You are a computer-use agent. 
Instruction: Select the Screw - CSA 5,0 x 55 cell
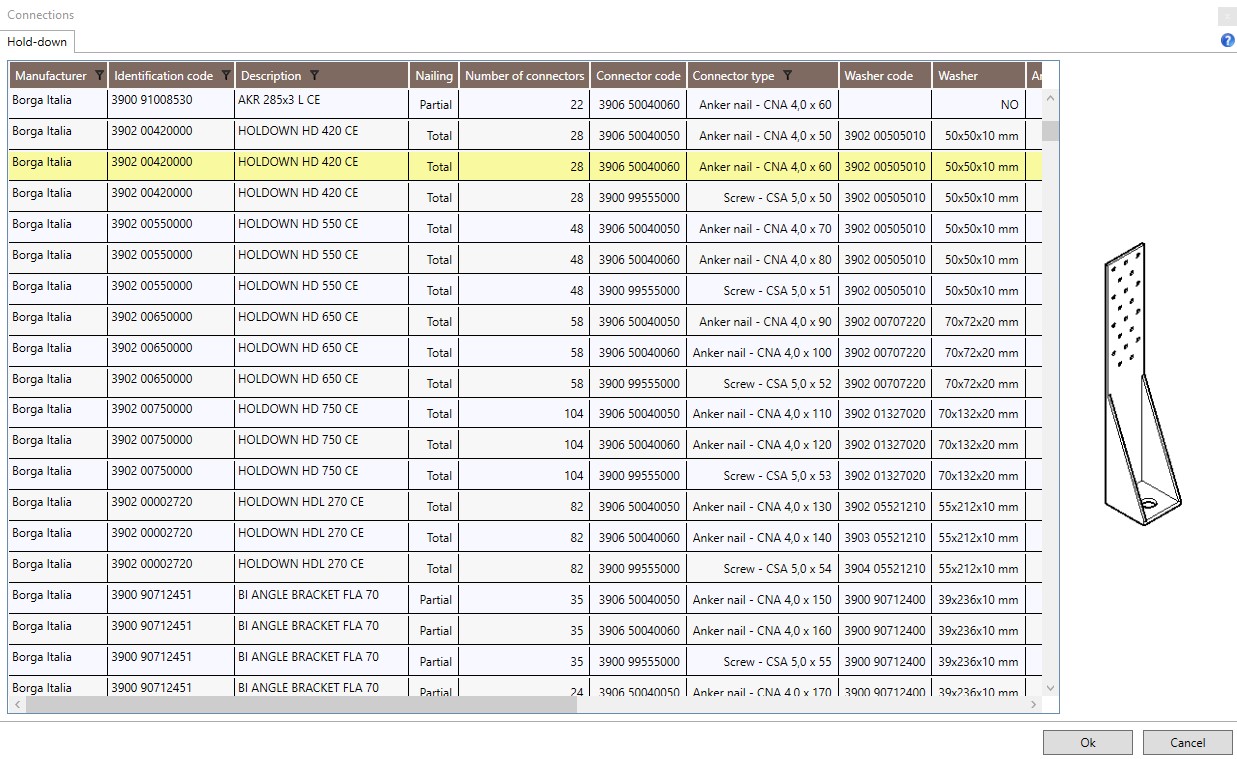point(763,661)
